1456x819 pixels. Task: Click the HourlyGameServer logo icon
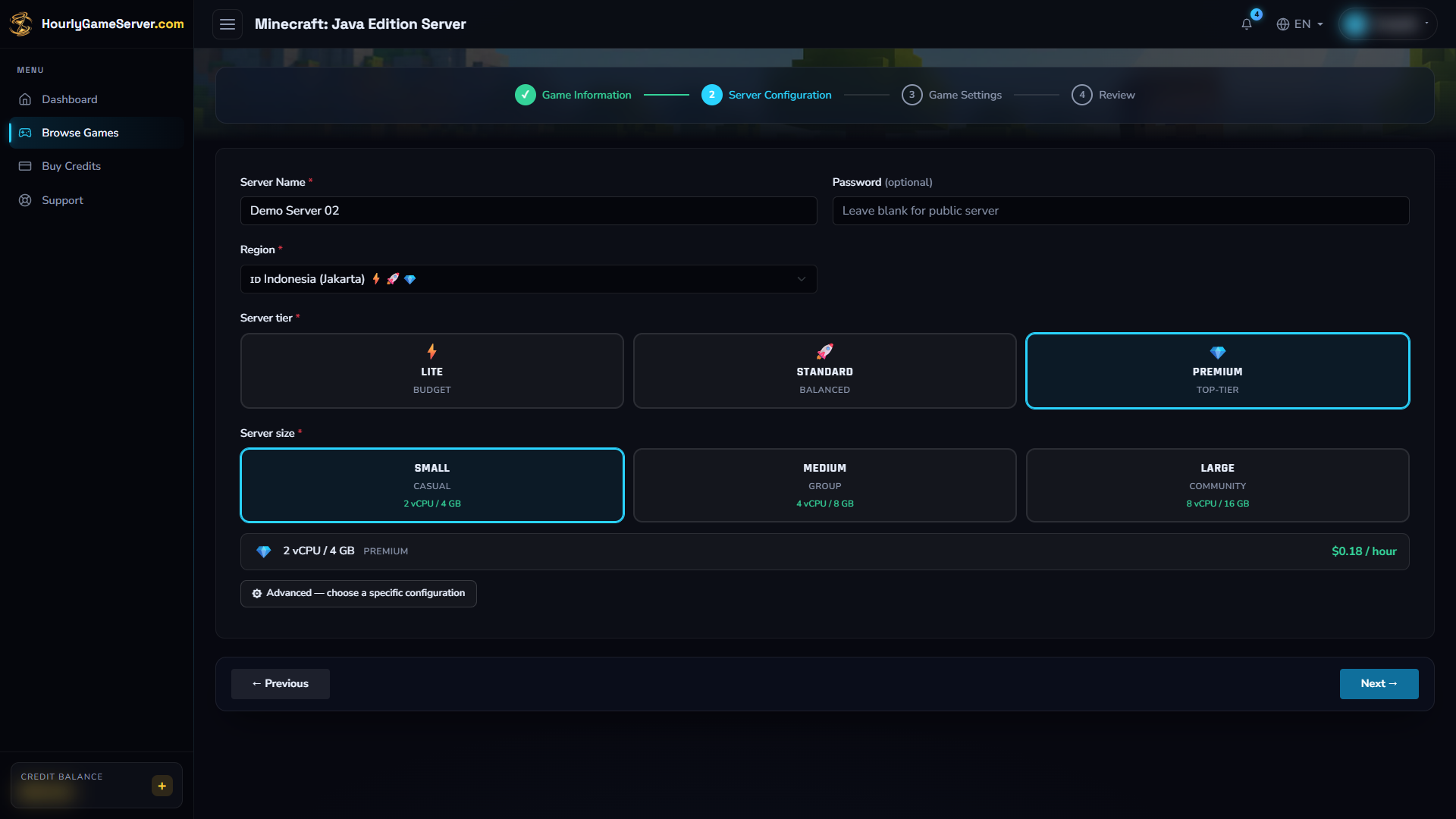click(21, 24)
